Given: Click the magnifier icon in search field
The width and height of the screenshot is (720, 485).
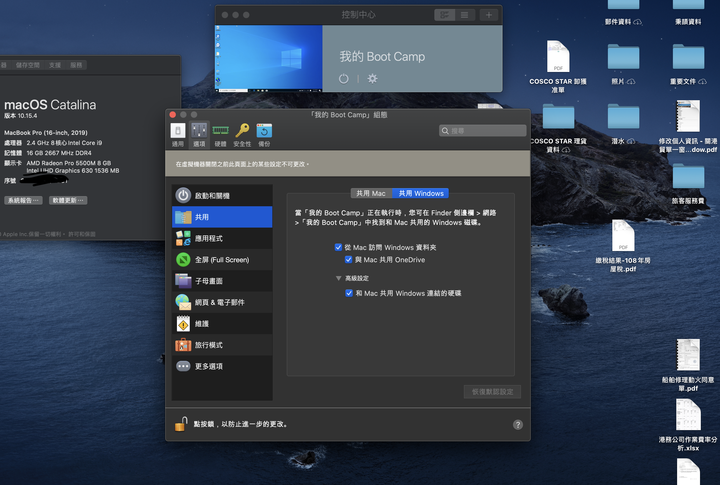Looking at the screenshot, I should (445, 131).
